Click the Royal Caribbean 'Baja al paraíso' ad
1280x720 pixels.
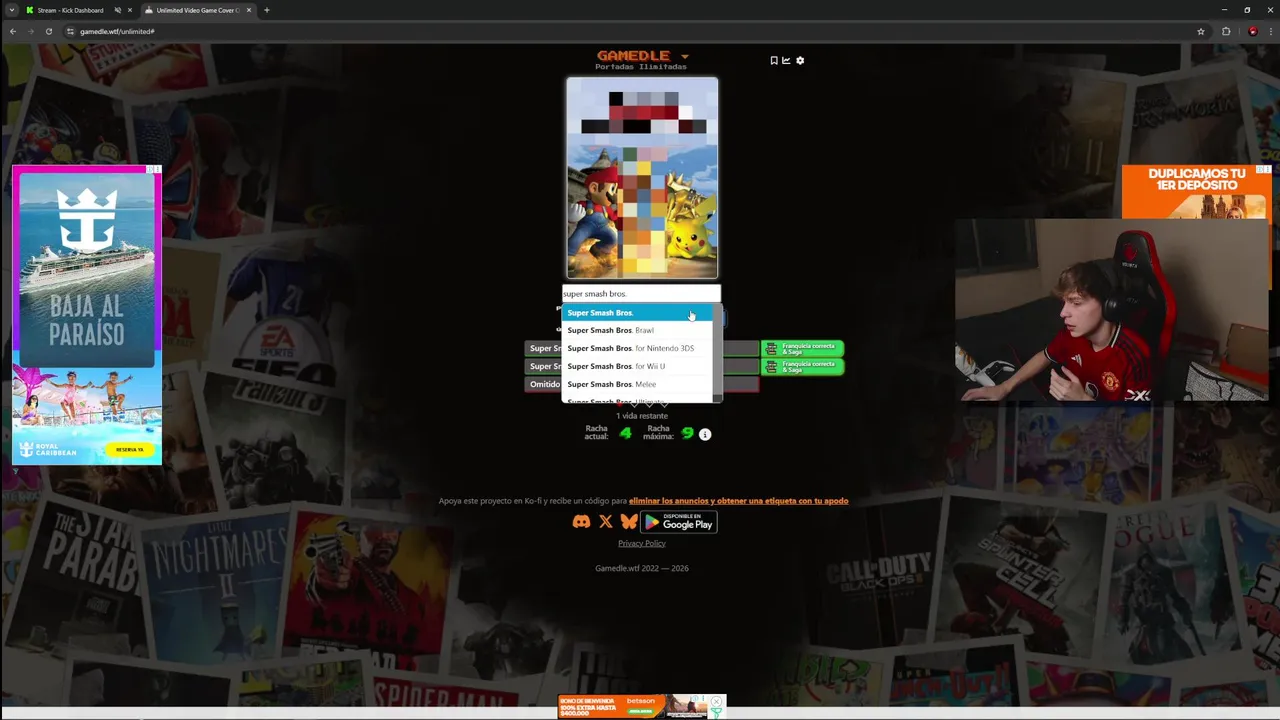(x=87, y=315)
